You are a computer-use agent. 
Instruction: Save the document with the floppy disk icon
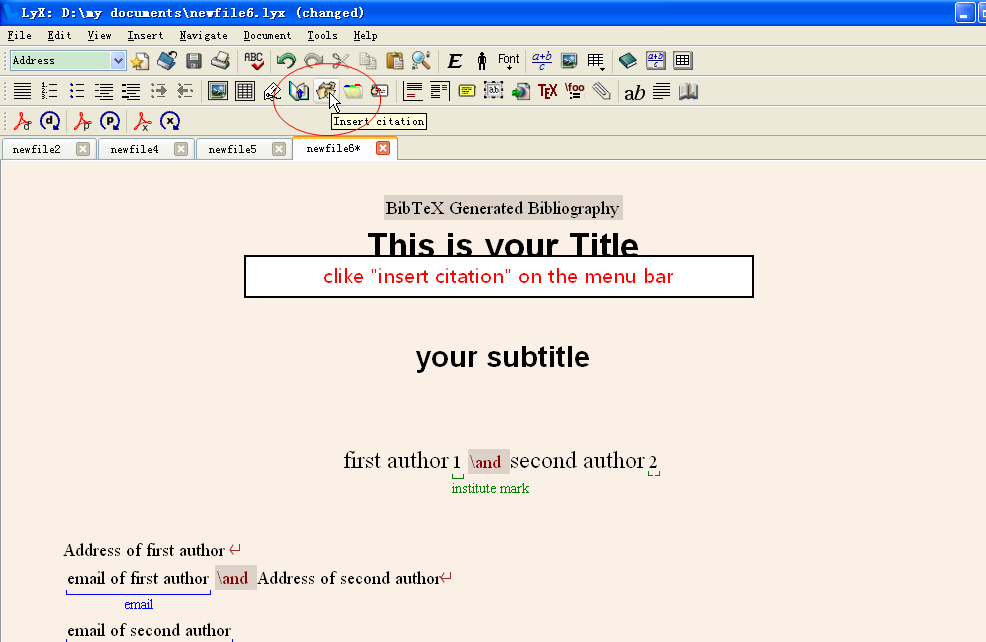click(x=193, y=60)
